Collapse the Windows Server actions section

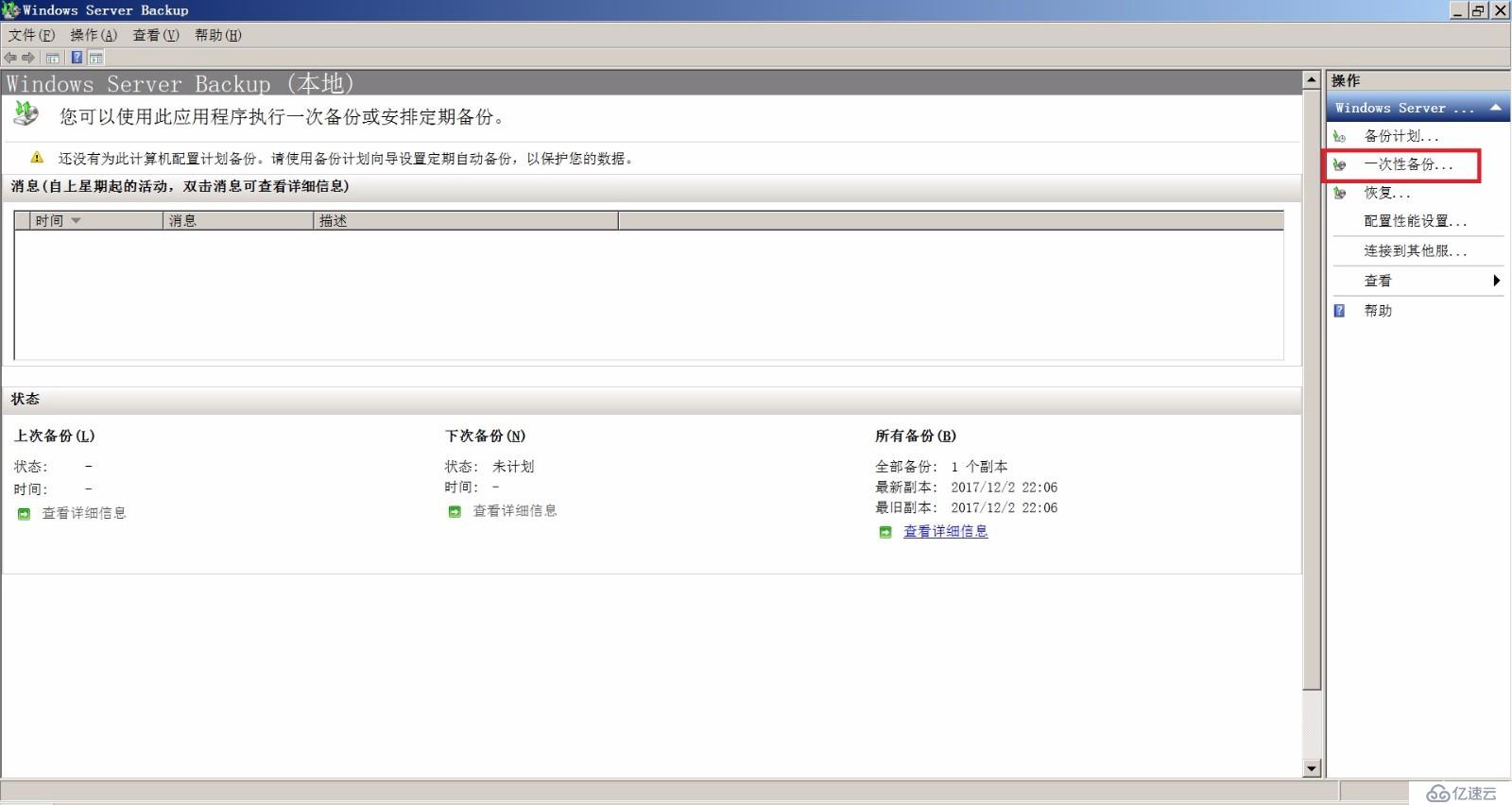(x=1495, y=108)
